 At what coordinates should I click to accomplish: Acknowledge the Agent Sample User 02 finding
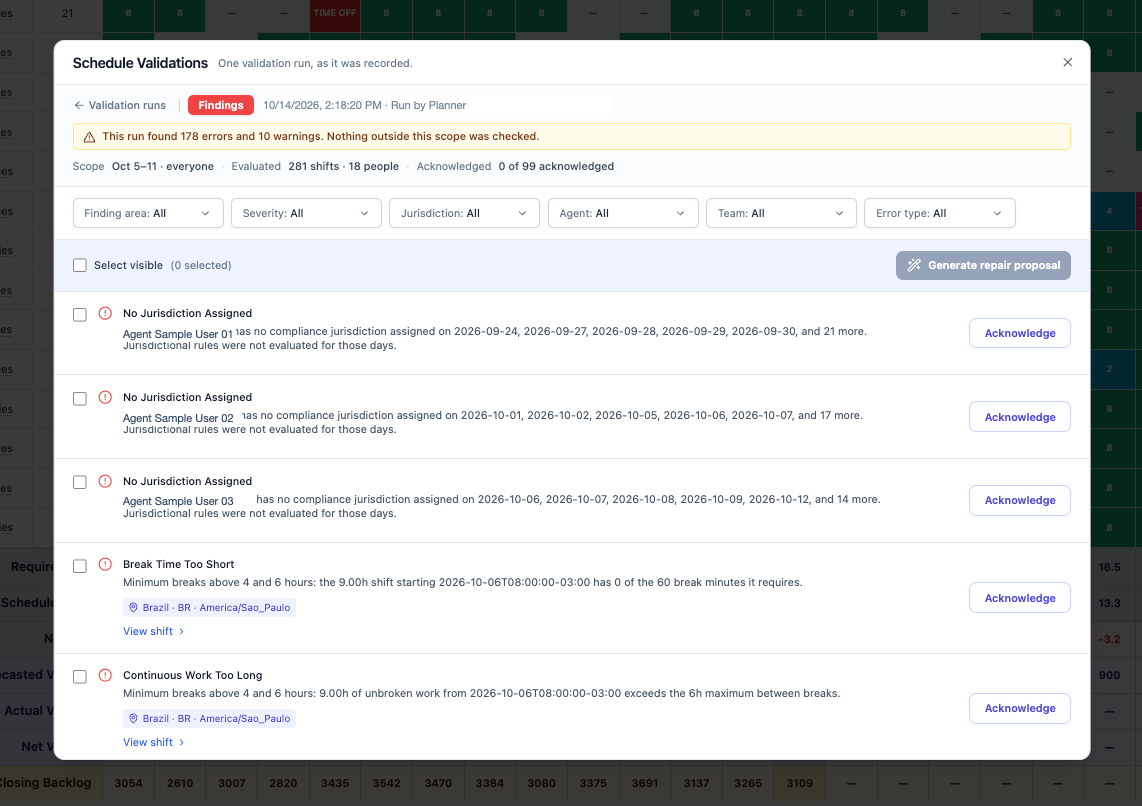click(1019, 416)
